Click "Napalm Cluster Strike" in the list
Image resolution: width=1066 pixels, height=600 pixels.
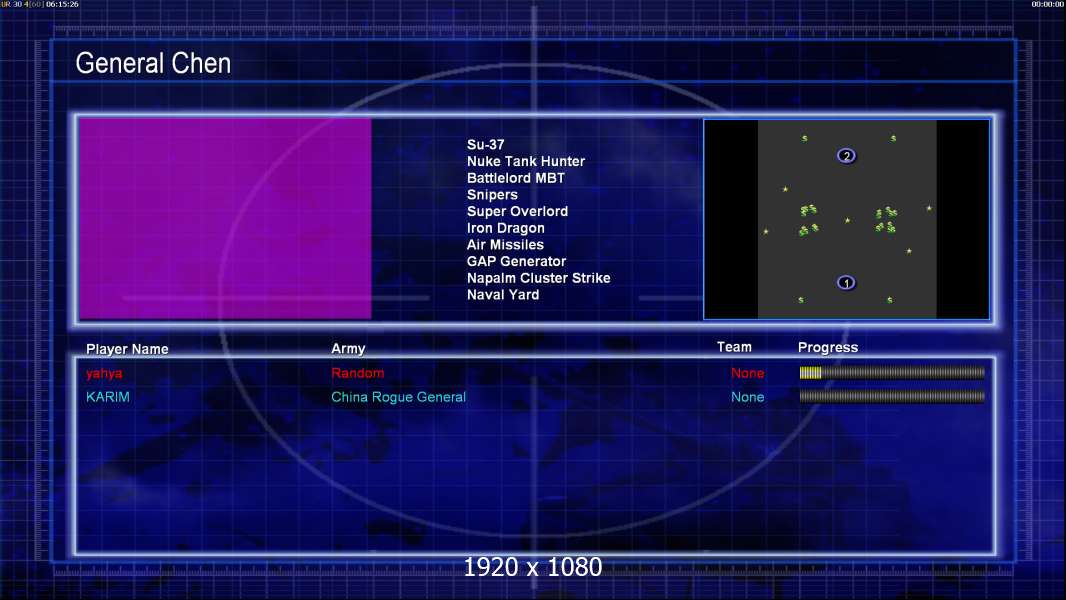pos(538,278)
